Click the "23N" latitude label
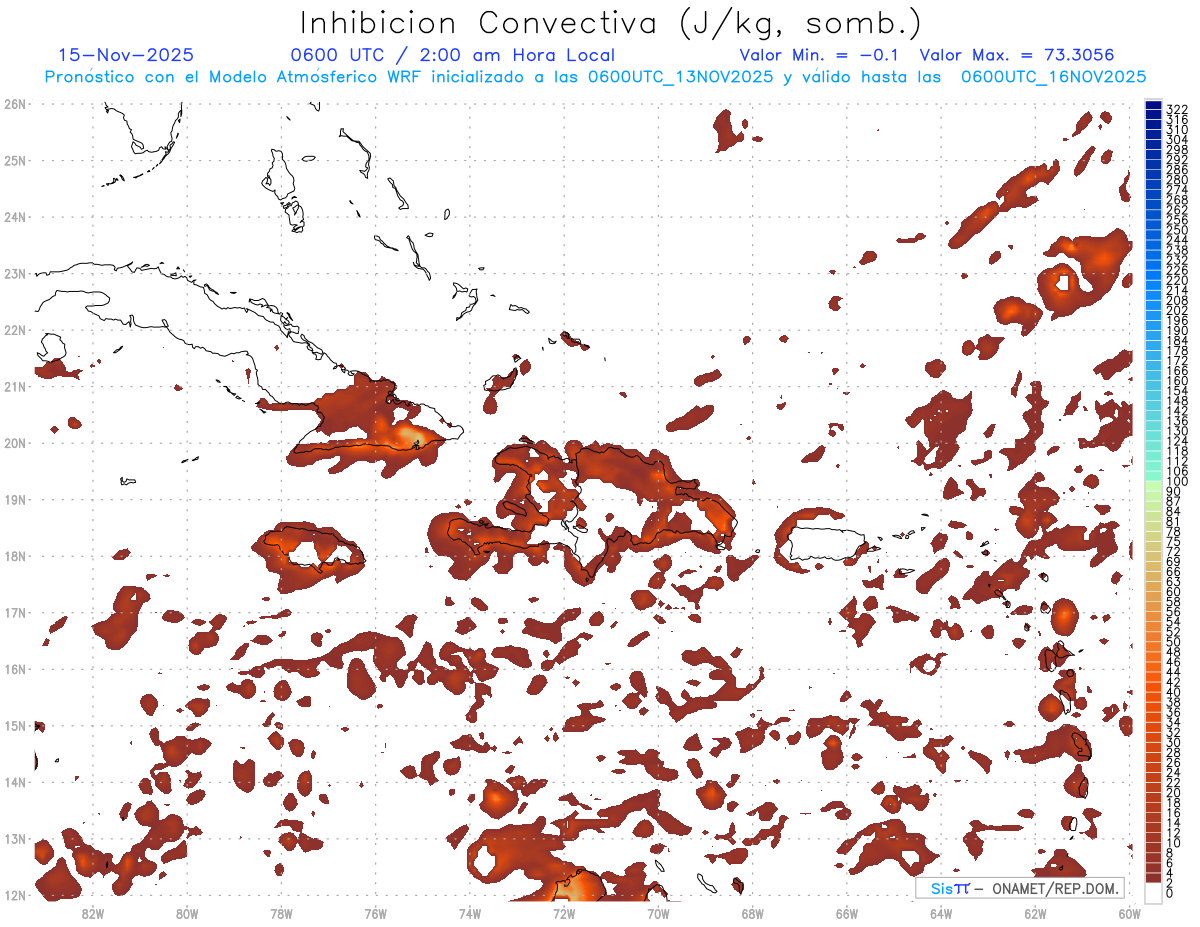The width and height of the screenshot is (1200, 927). click(15, 273)
